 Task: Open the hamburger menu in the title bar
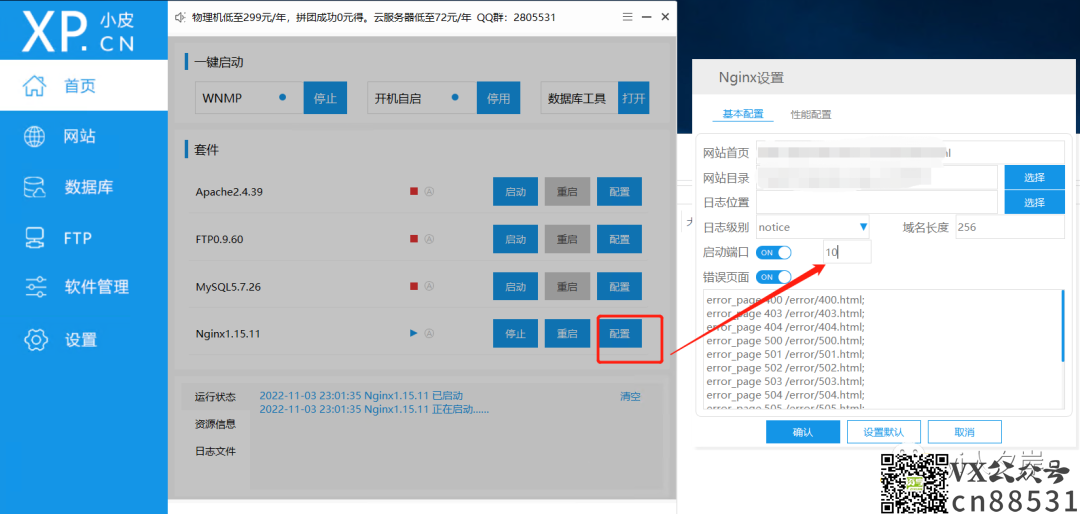627,17
